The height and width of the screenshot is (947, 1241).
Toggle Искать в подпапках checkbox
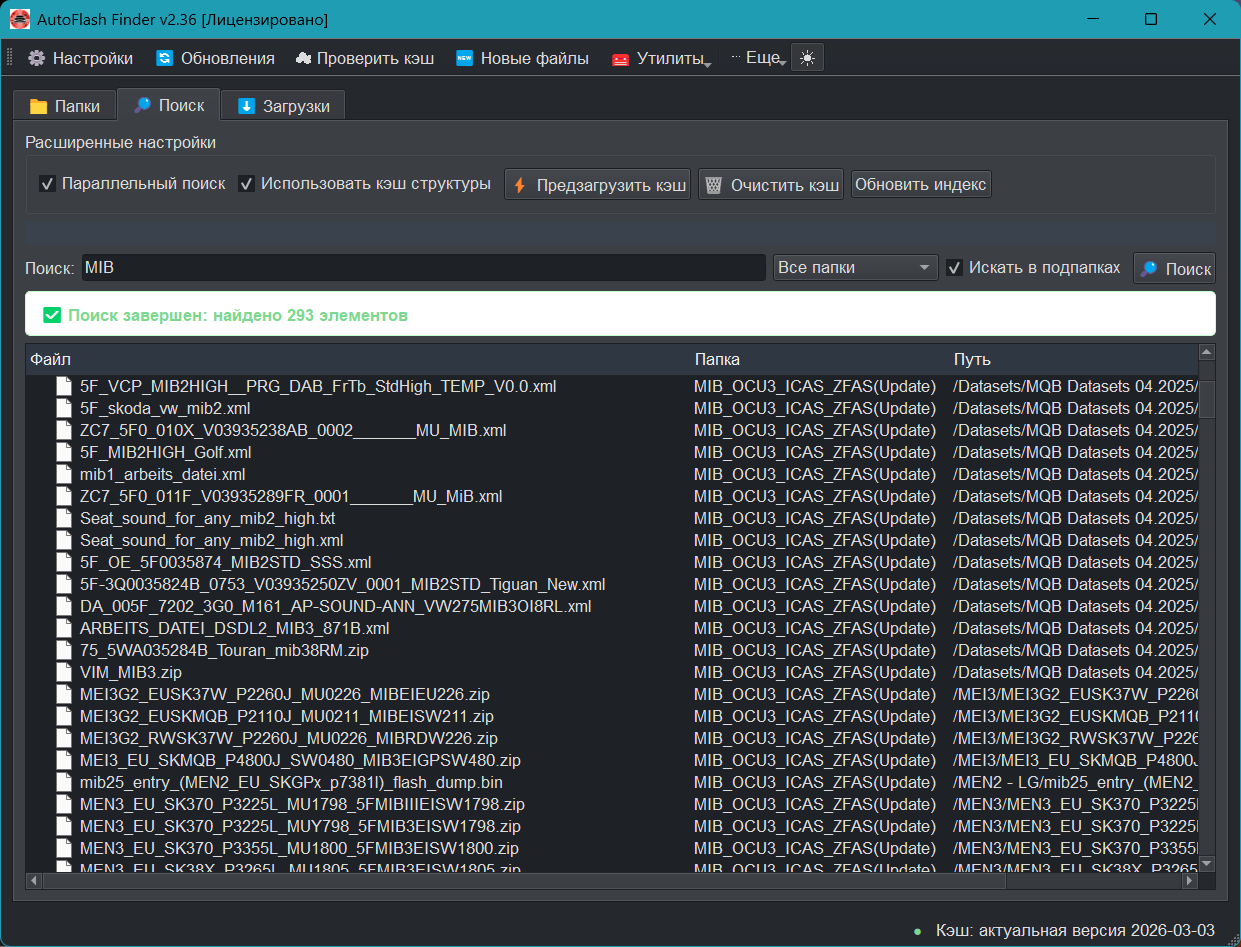pos(955,268)
